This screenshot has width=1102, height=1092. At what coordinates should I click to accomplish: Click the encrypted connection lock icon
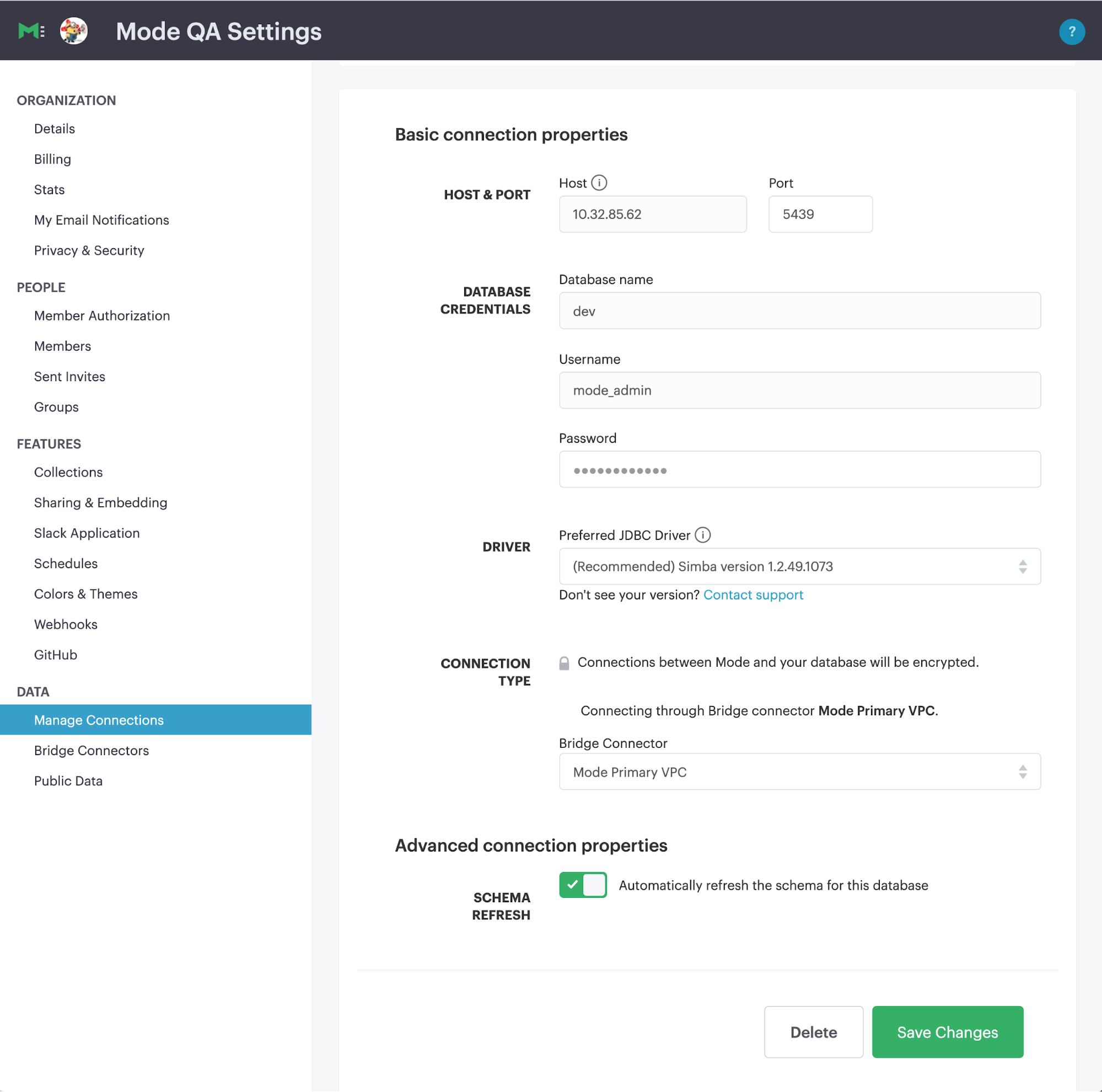pyautogui.click(x=563, y=663)
